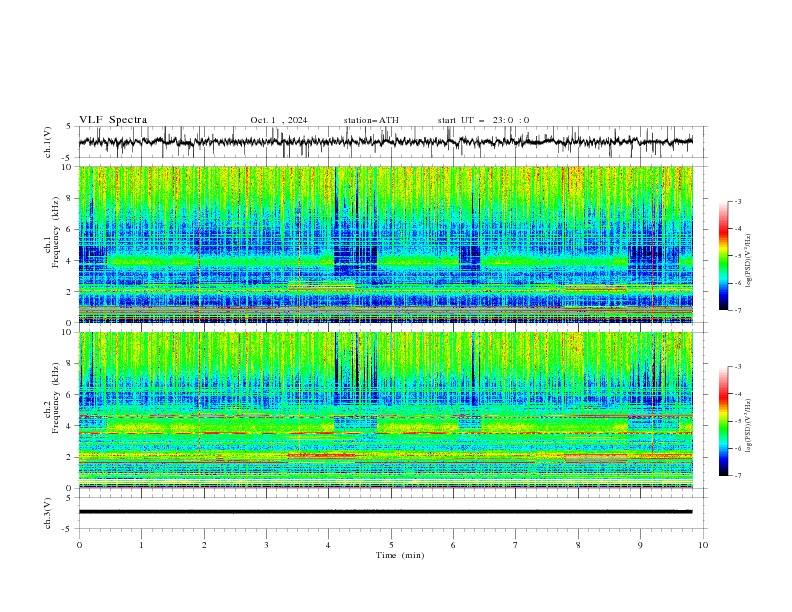Click inside the ch.1 spectrogram panel

click(386, 244)
